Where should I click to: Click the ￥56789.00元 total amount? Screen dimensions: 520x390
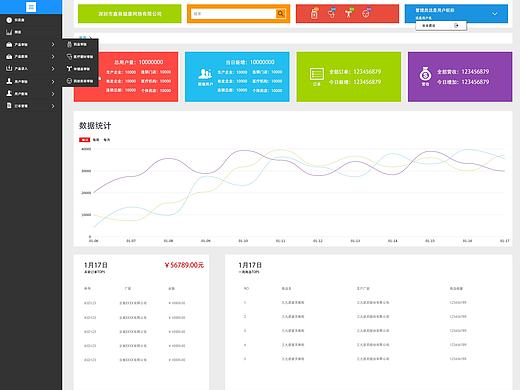tap(184, 265)
